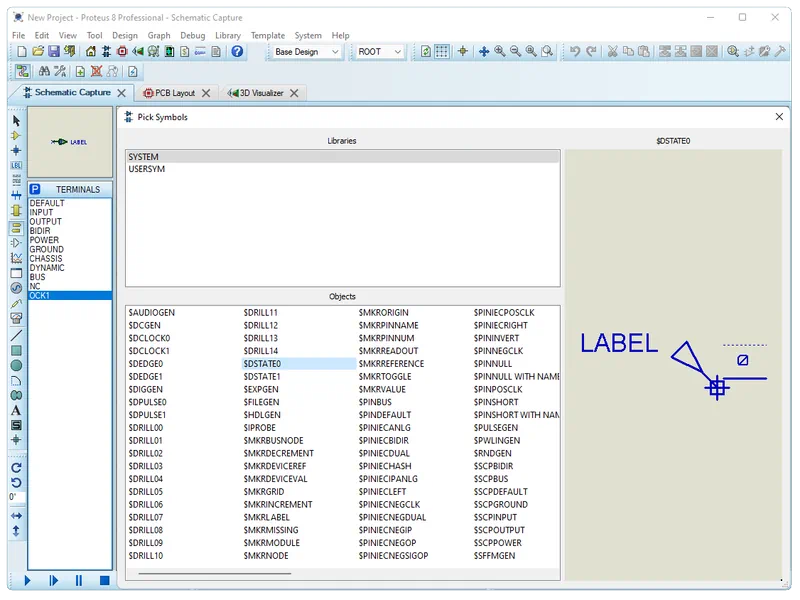The width and height of the screenshot is (800, 600).
Task: Switch to the PCB Layout tab
Action: [x=175, y=93]
